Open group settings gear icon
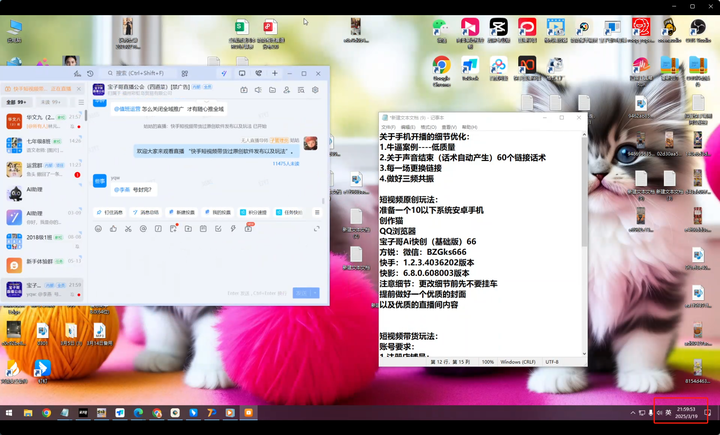The height and width of the screenshot is (435, 720). (x=315, y=90)
